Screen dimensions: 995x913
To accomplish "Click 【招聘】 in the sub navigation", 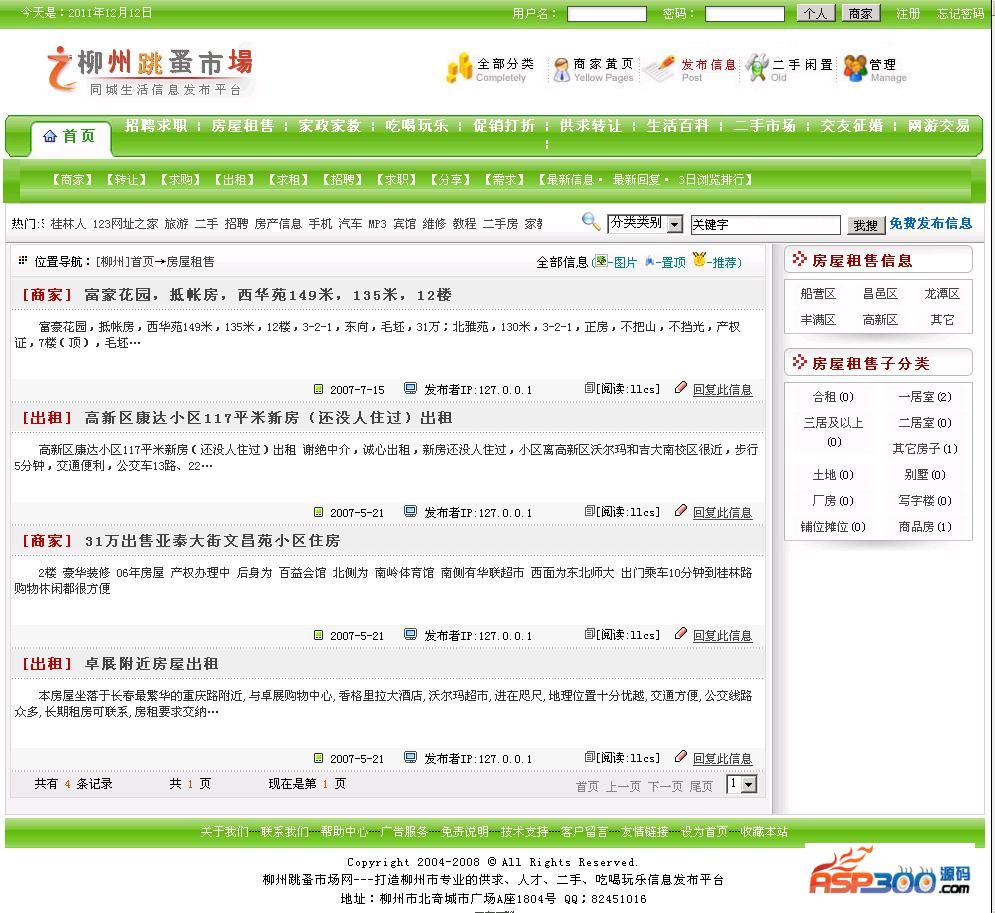I will (x=342, y=180).
